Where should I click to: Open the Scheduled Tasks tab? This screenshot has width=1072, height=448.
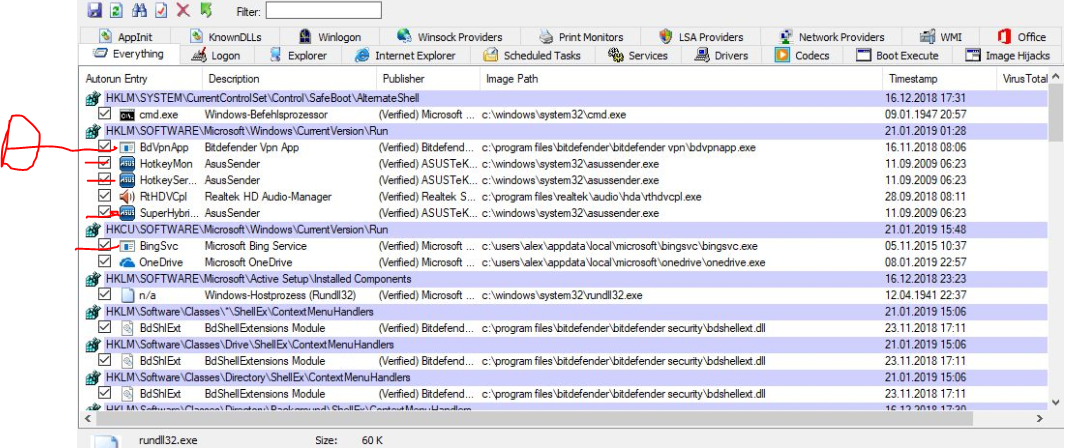click(533, 55)
